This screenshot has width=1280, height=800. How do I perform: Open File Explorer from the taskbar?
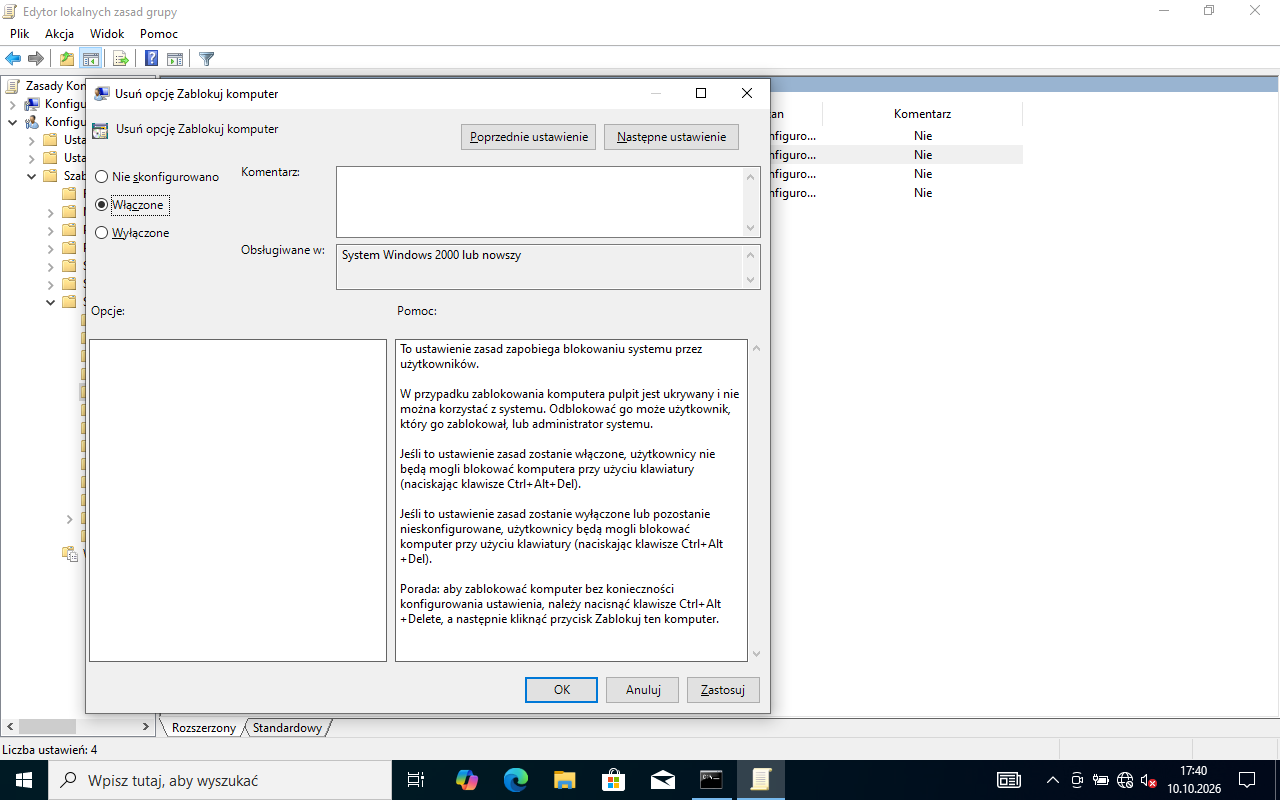565,780
